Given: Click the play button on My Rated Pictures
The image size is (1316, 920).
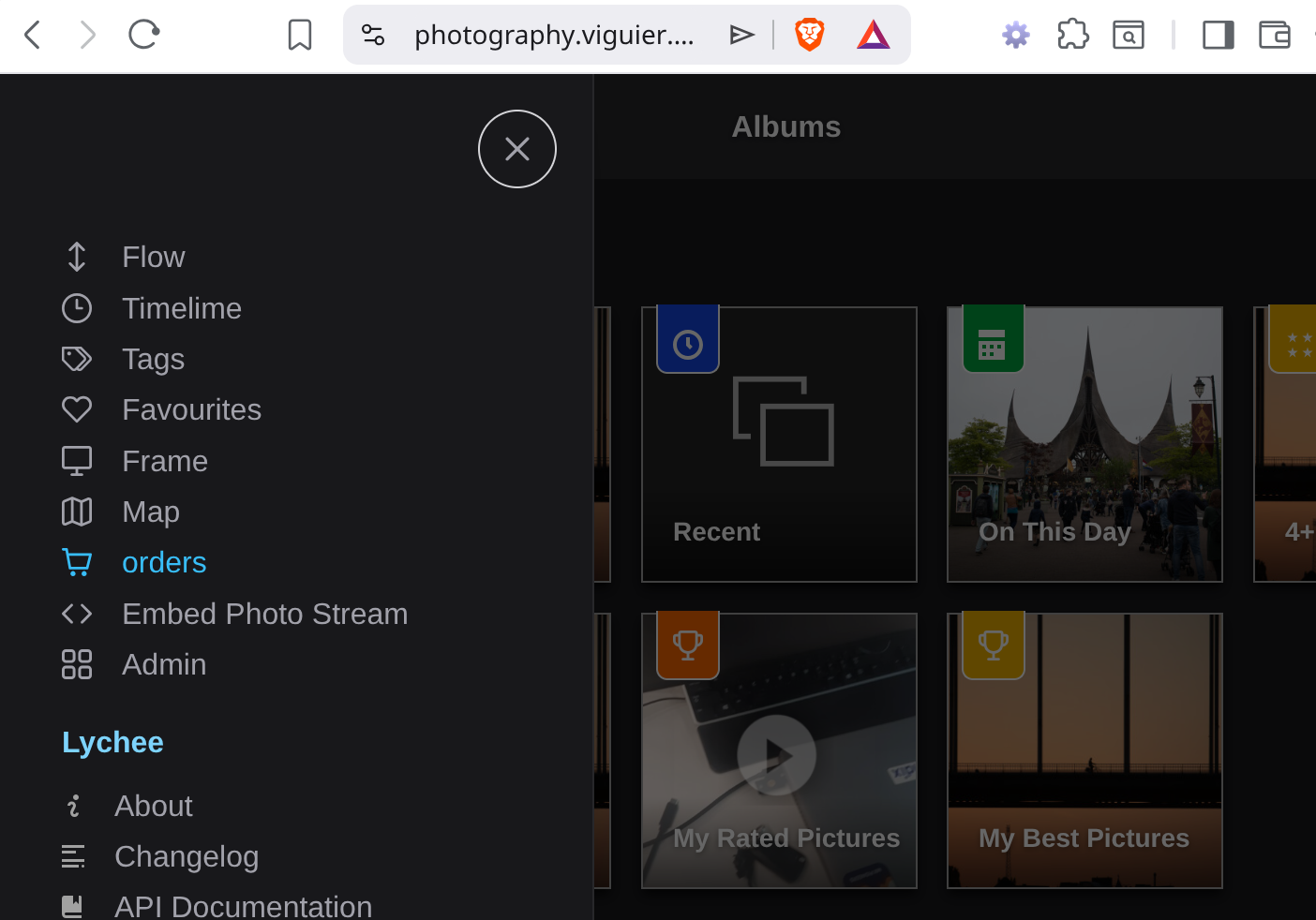Looking at the screenshot, I should point(777,755).
